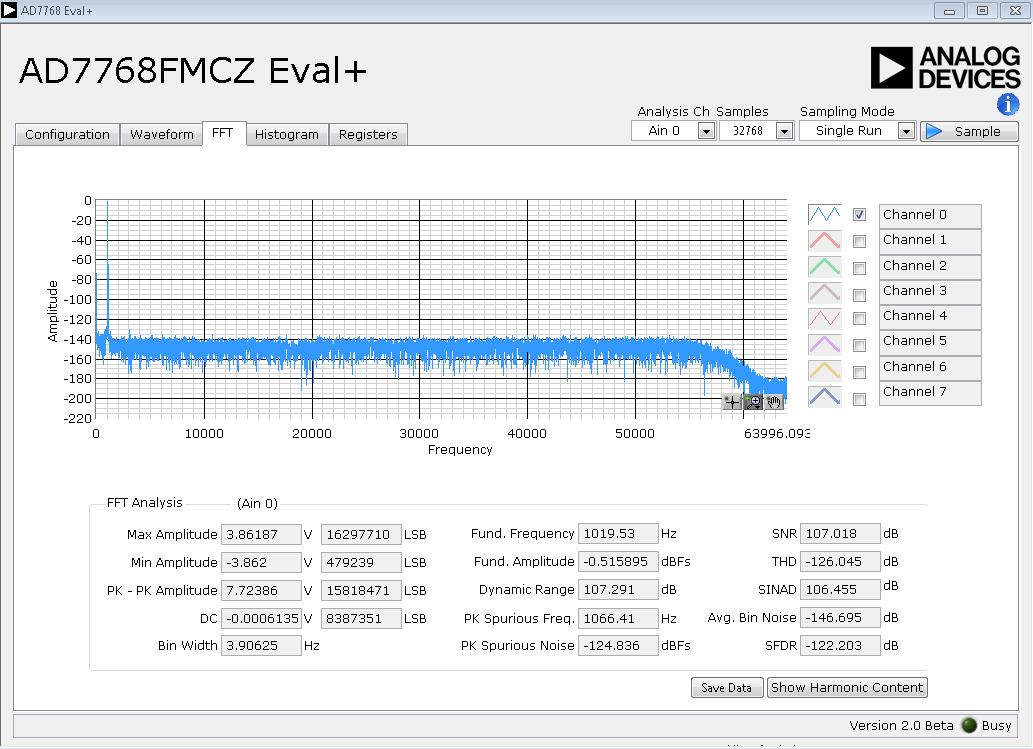
Task: Click the Channel 7 blue-gray plot icon
Action: tap(824, 397)
